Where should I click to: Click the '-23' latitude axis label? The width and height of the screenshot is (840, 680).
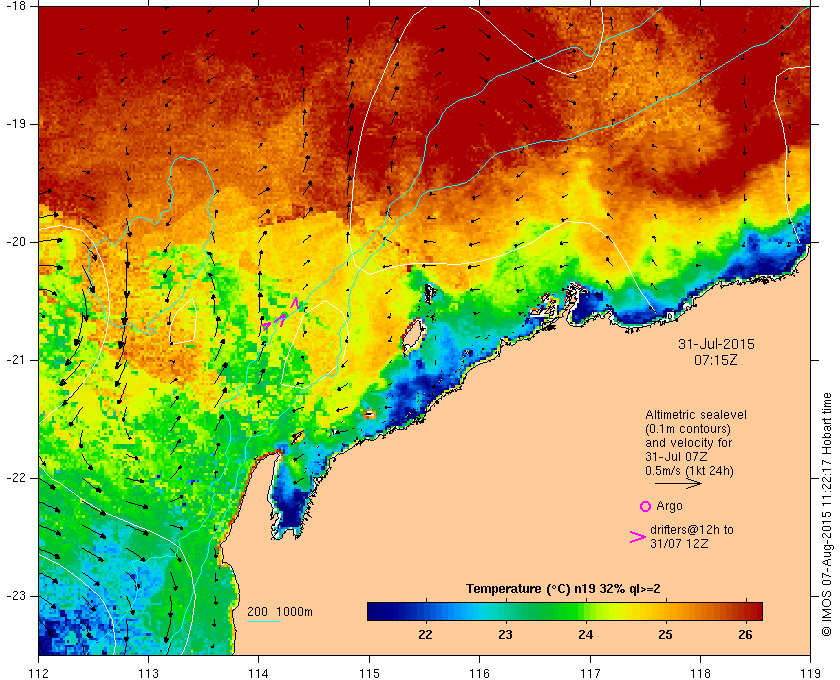pos(15,595)
